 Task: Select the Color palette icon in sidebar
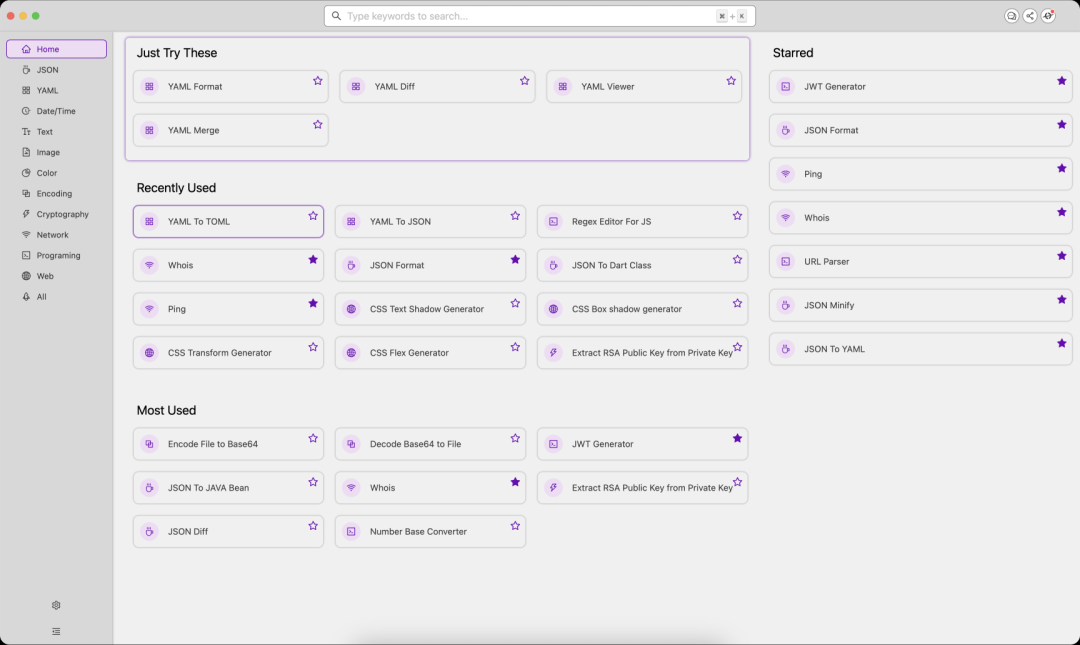[x=26, y=173]
